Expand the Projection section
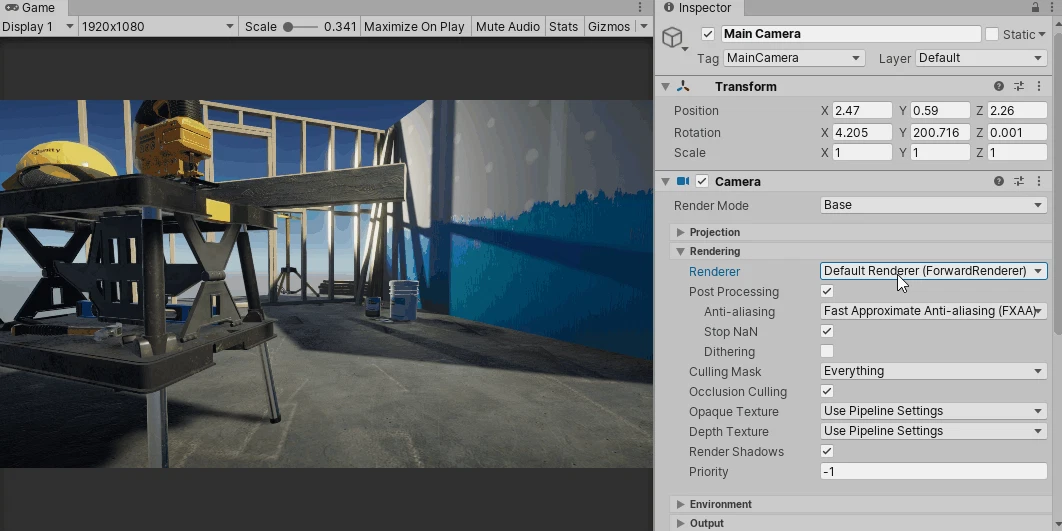This screenshot has width=1062, height=531. [681, 232]
